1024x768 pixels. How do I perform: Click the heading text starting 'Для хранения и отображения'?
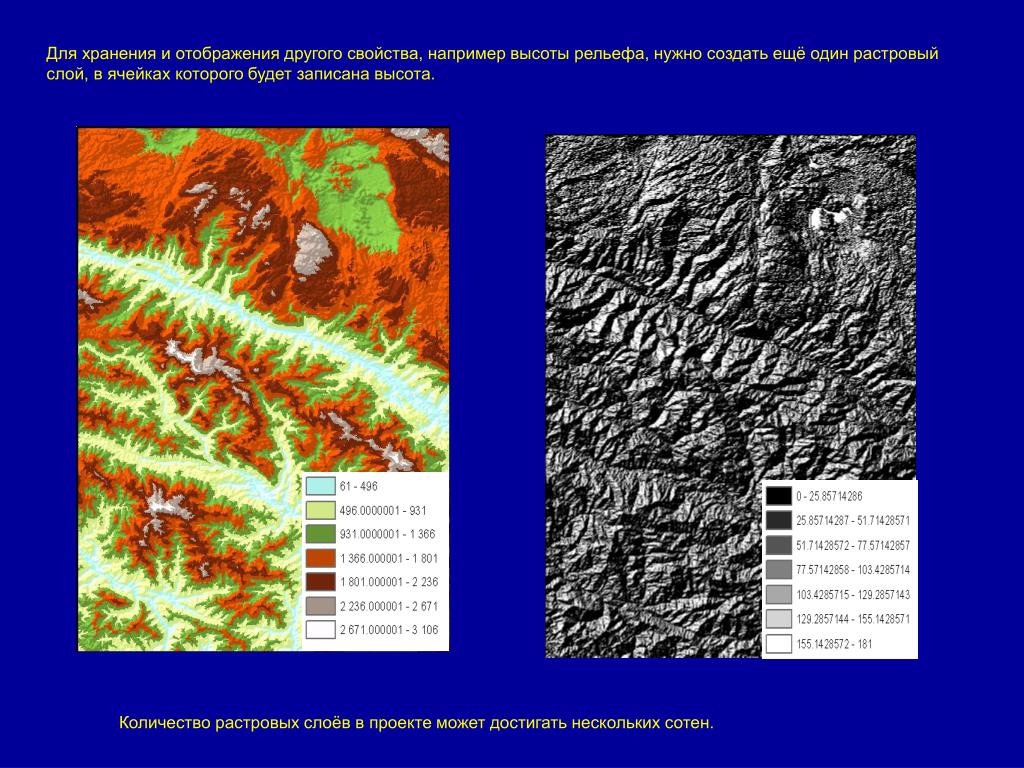[x=492, y=63]
